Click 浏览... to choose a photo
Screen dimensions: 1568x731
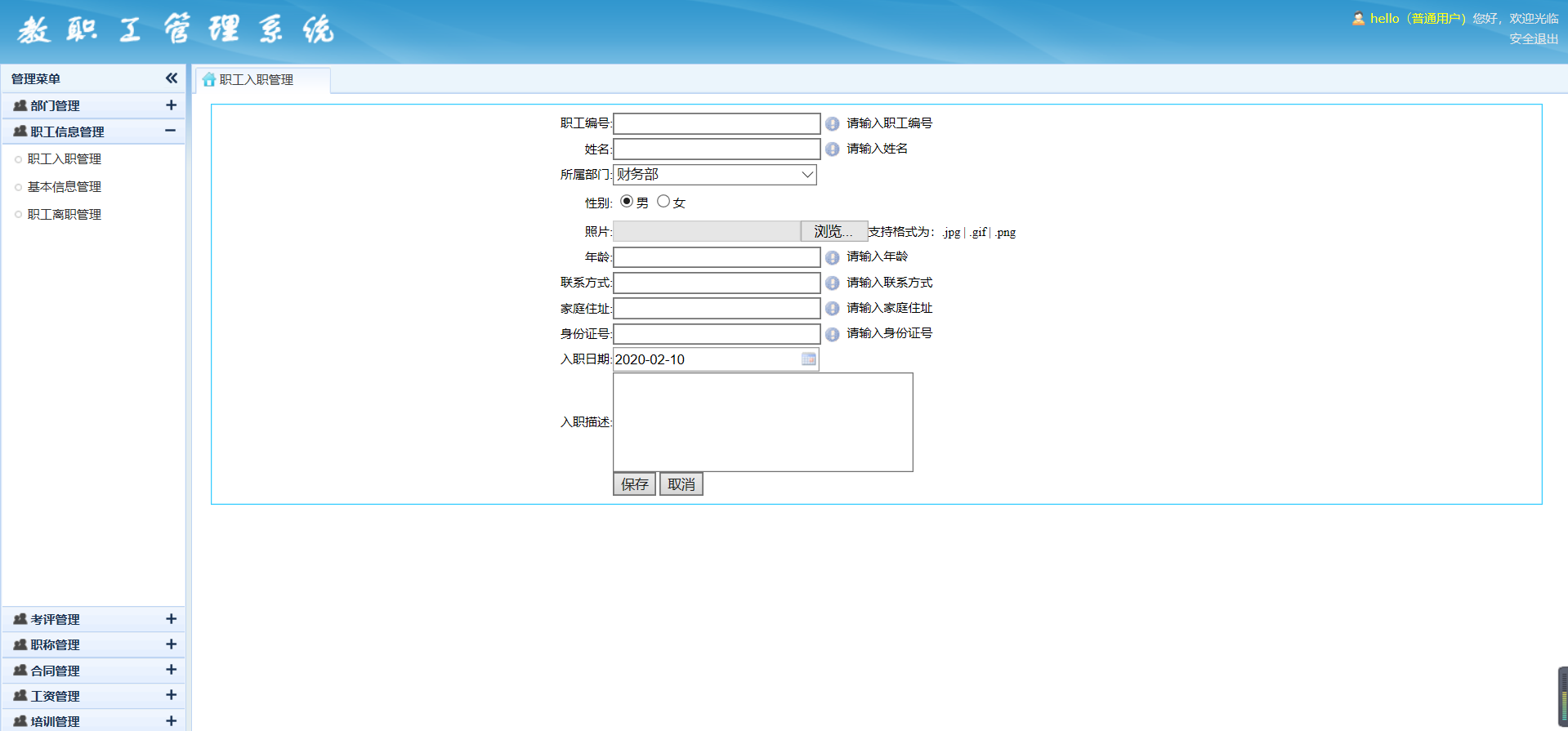pos(833,232)
